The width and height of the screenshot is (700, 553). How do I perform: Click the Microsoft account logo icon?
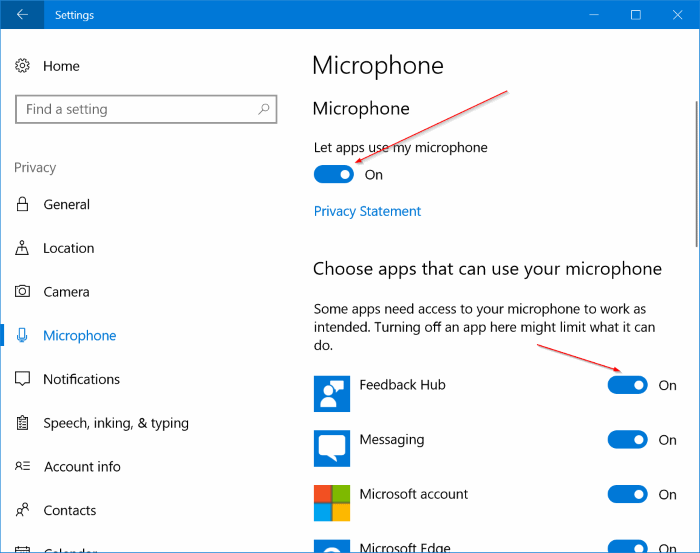coord(332,503)
